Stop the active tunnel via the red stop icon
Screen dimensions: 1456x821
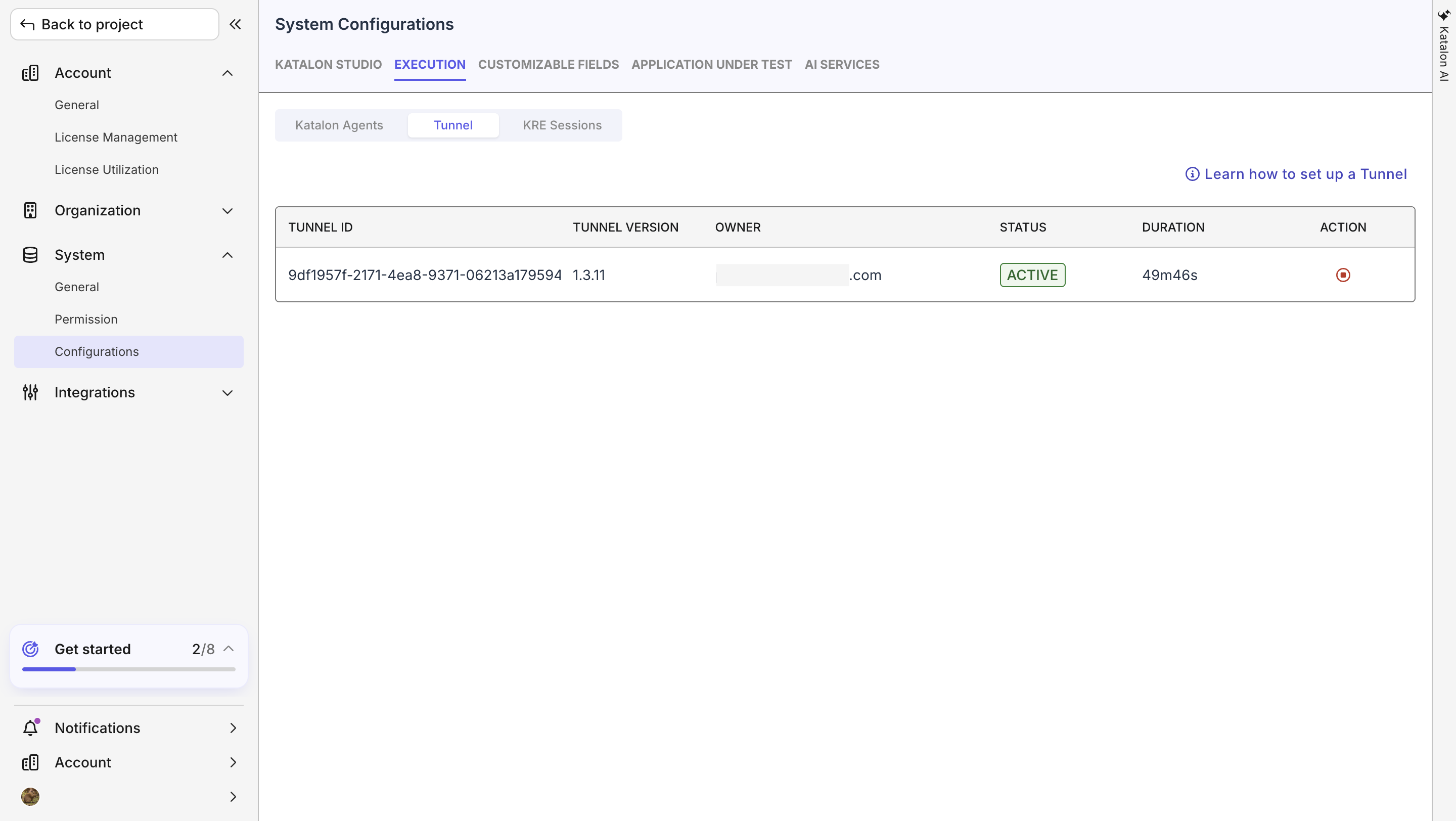tap(1343, 275)
